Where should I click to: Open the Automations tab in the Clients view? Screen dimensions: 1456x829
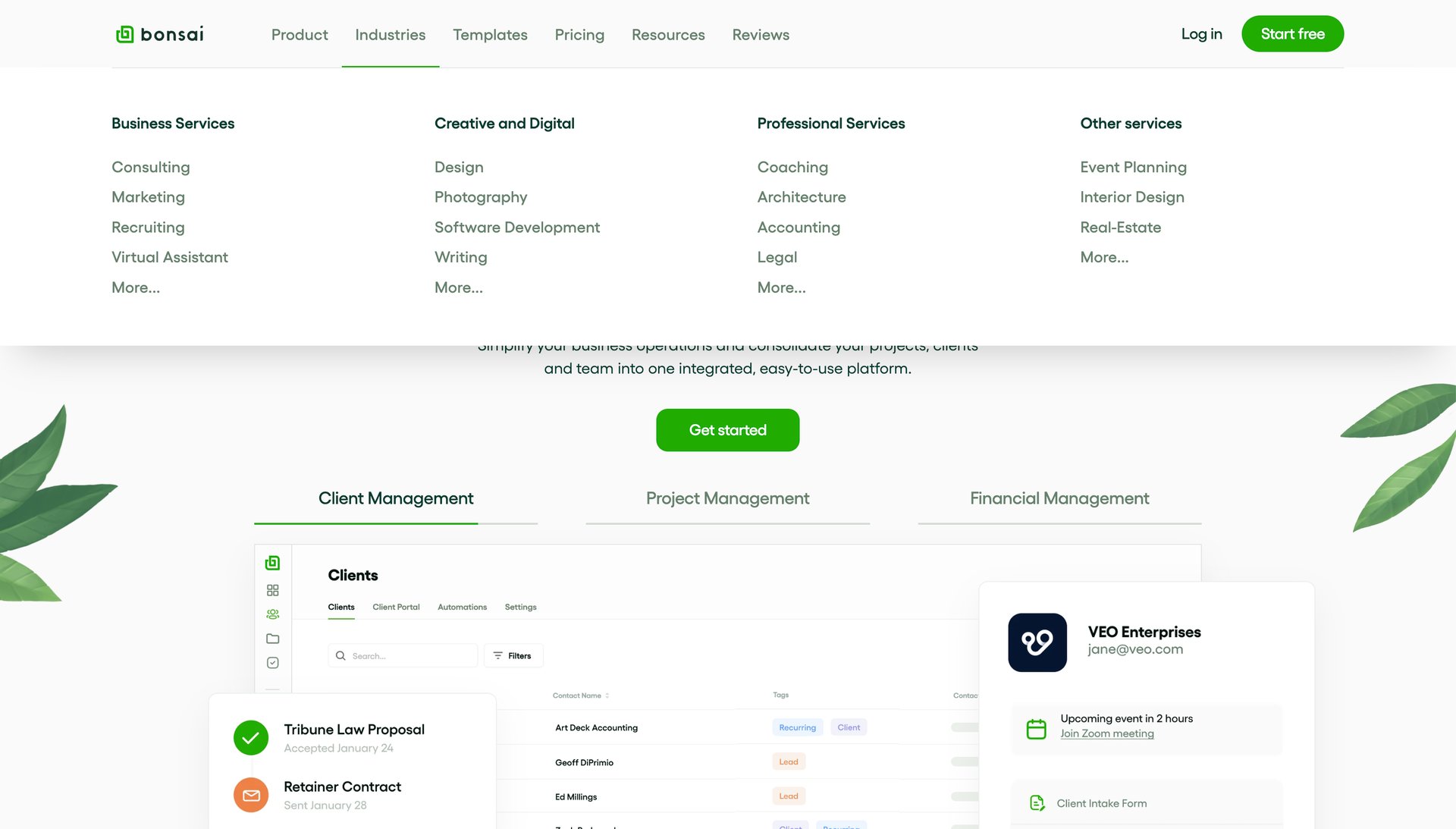[462, 607]
